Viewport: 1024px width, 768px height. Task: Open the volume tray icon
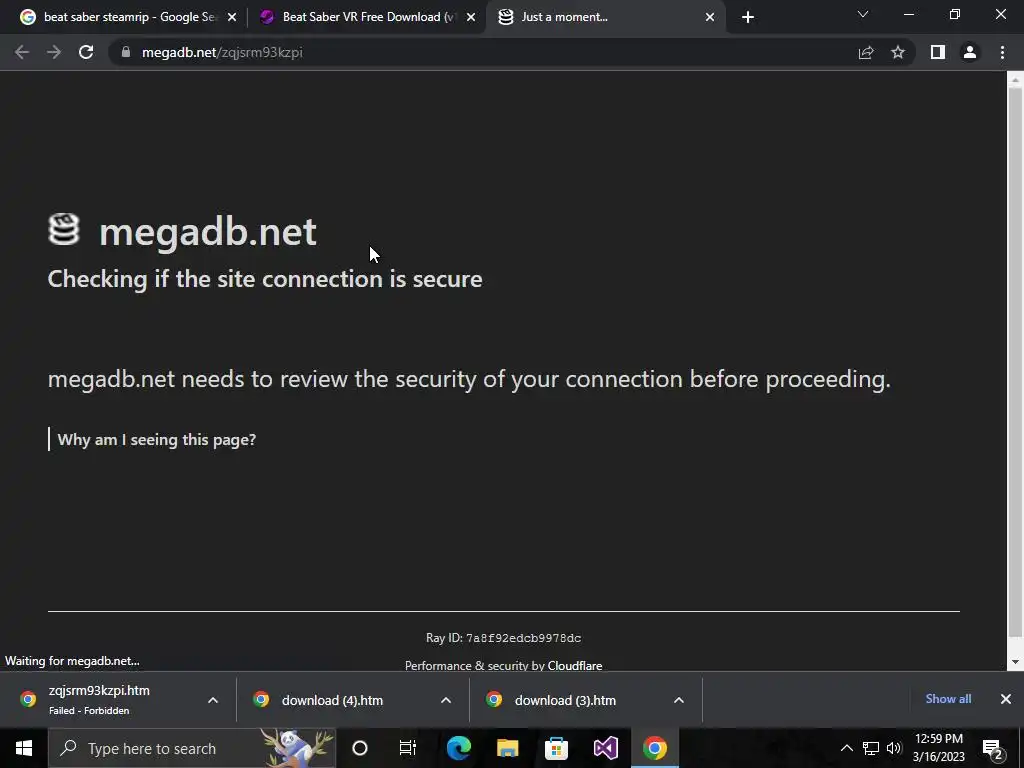[894, 748]
